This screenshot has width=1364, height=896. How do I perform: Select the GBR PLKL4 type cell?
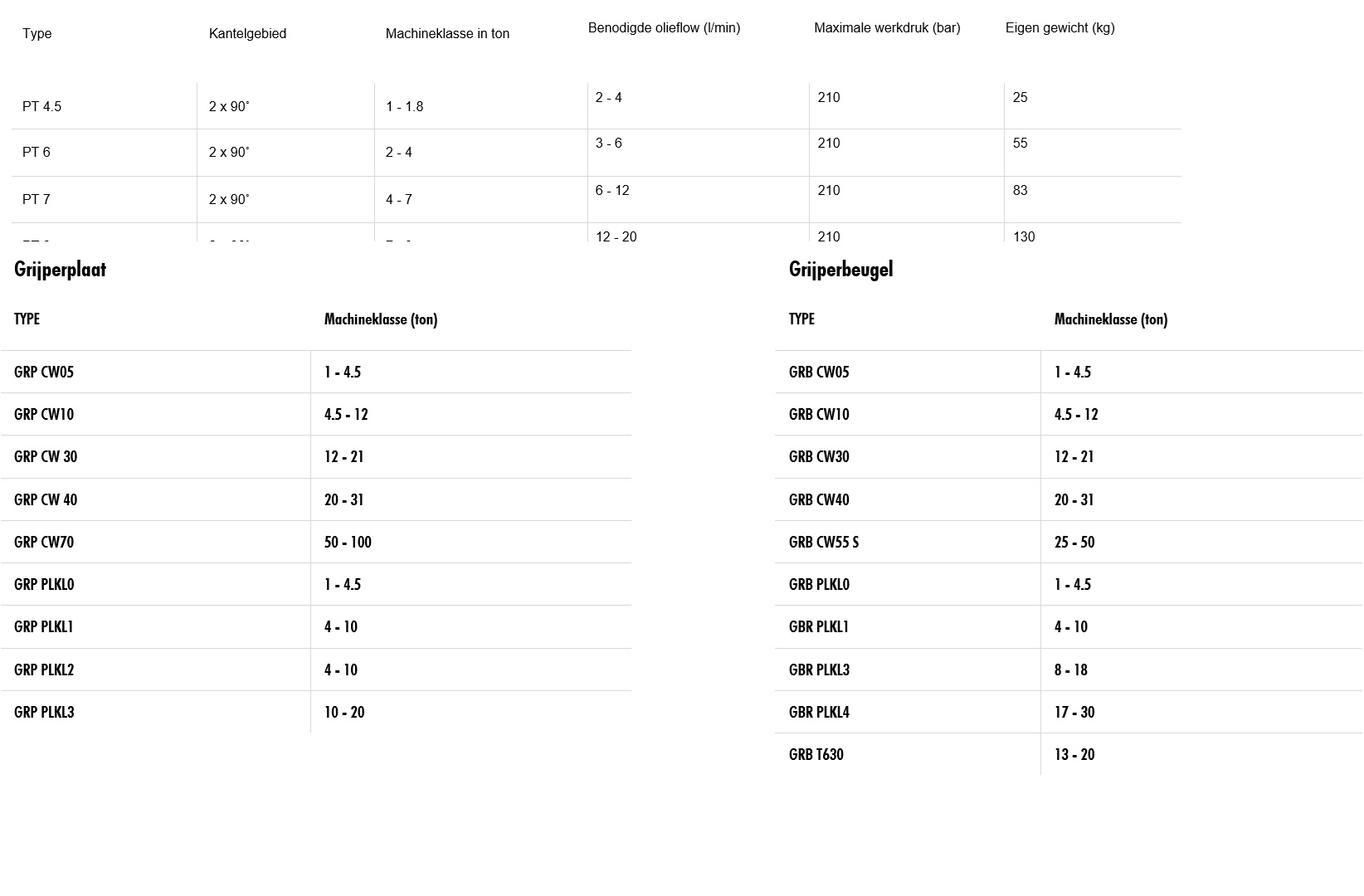pyautogui.click(x=819, y=713)
